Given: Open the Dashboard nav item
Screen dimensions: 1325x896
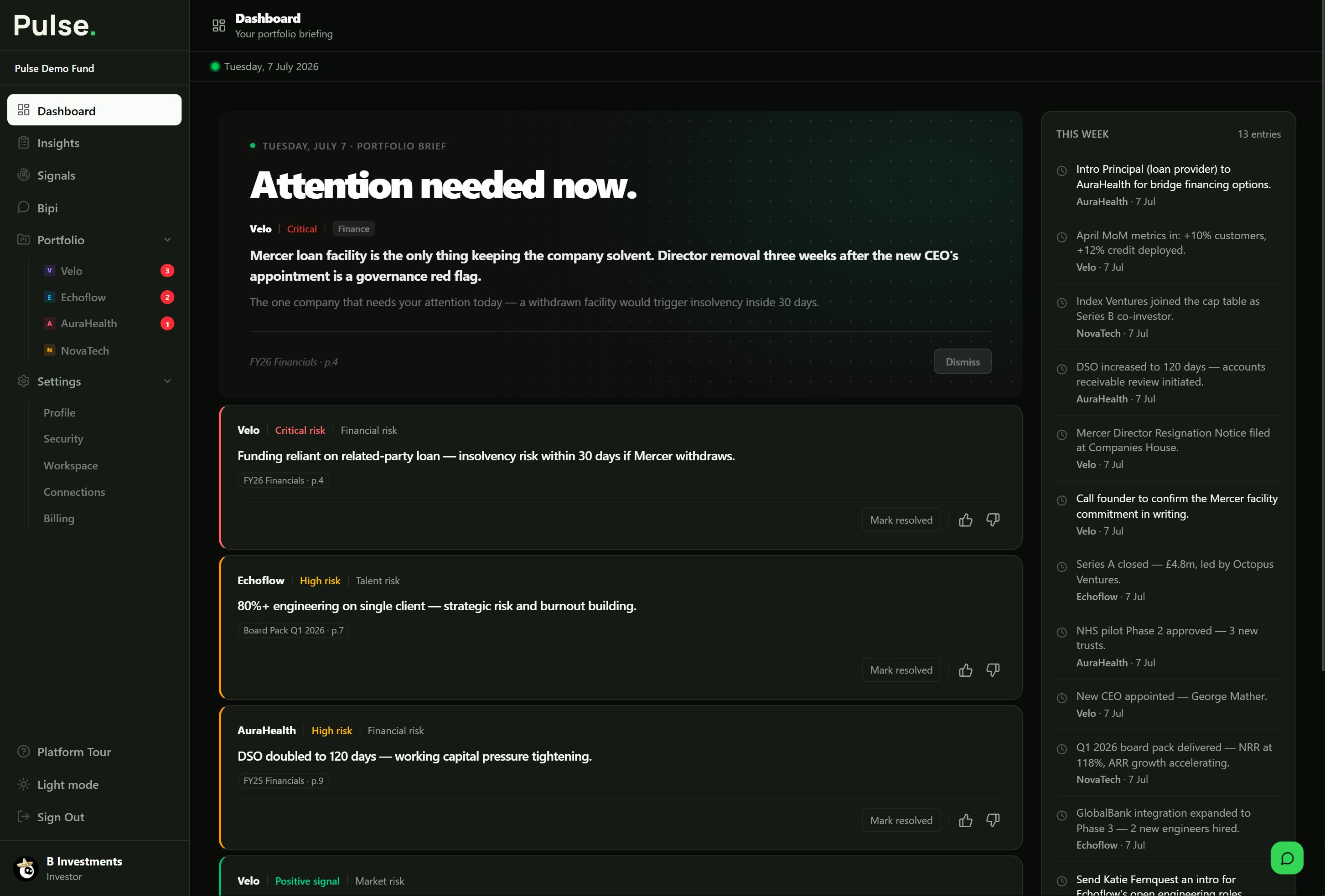Looking at the screenshot, I should (95, 110).
